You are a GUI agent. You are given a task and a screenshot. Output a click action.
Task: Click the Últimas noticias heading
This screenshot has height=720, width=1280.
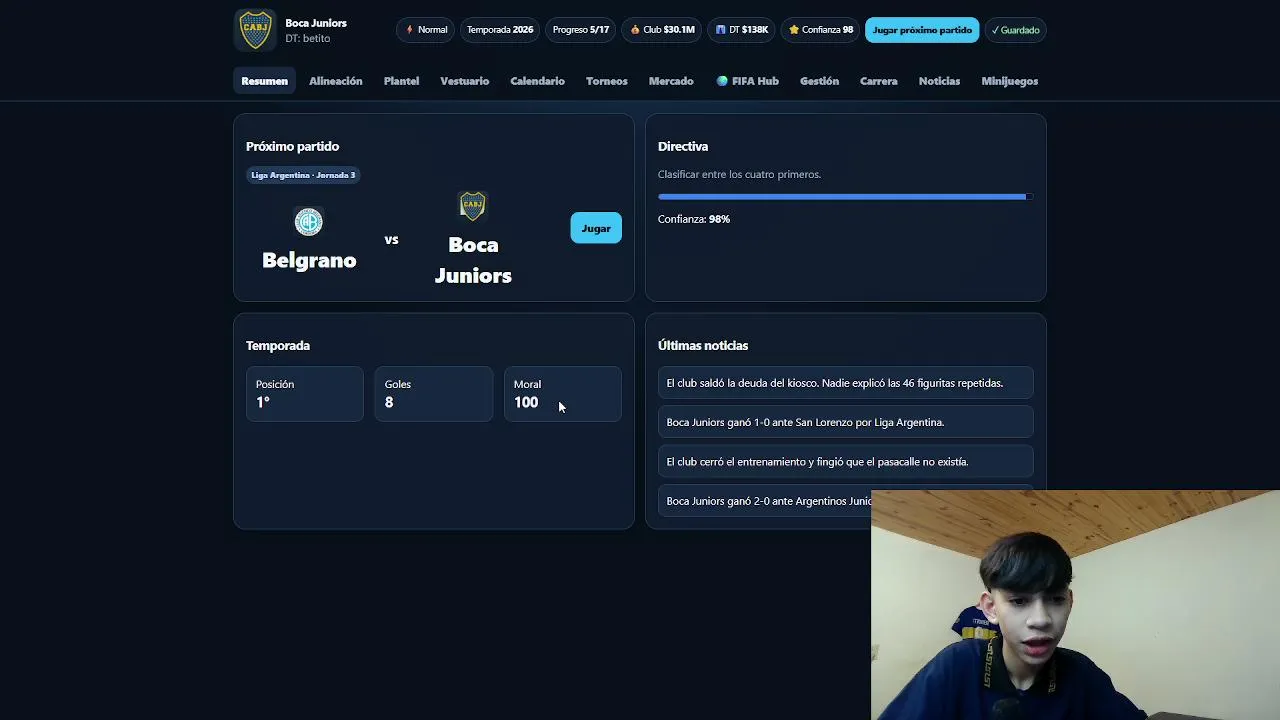click(703, 345)
